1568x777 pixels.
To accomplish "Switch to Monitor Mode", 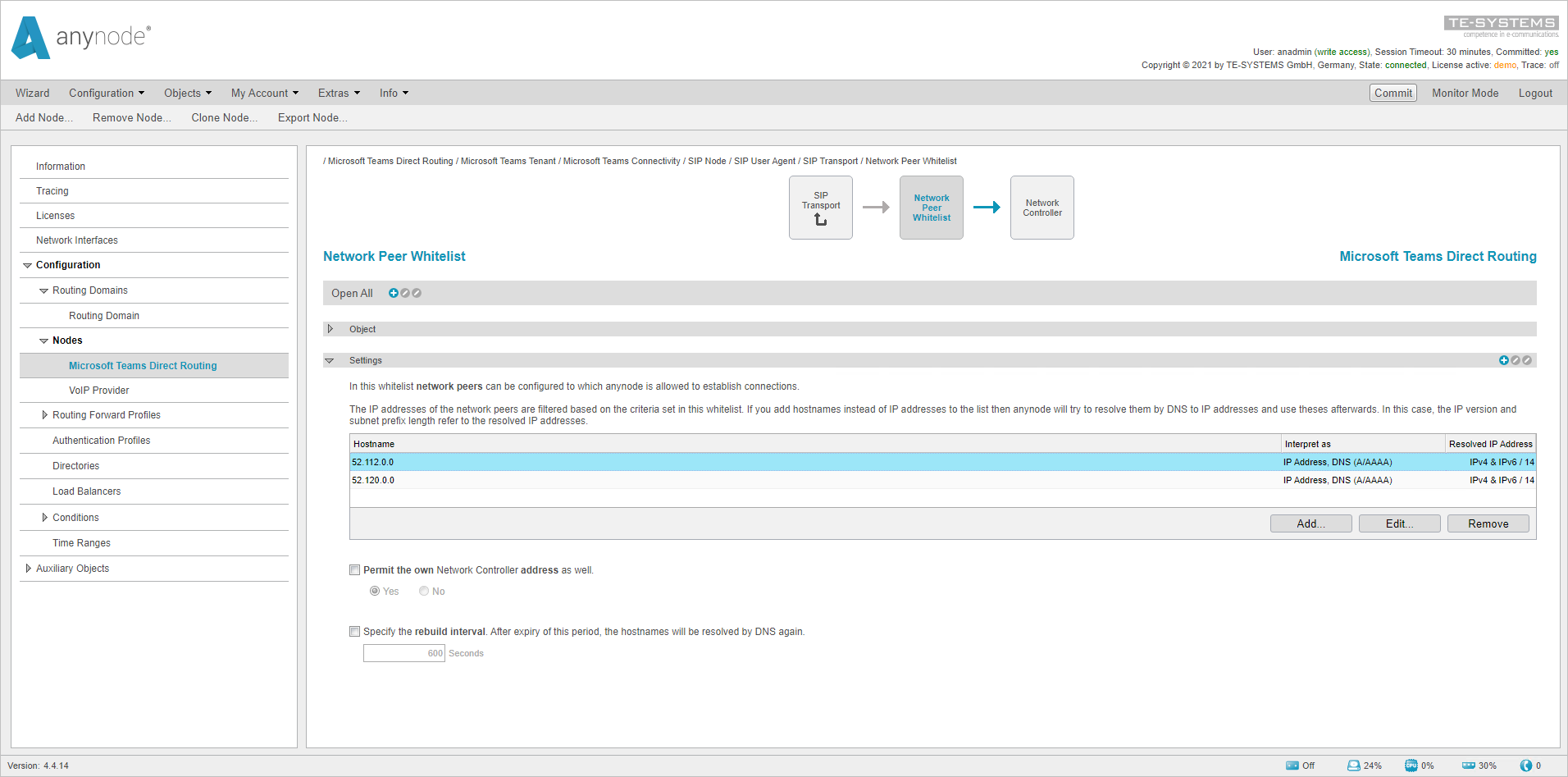I will point(1465,94).
